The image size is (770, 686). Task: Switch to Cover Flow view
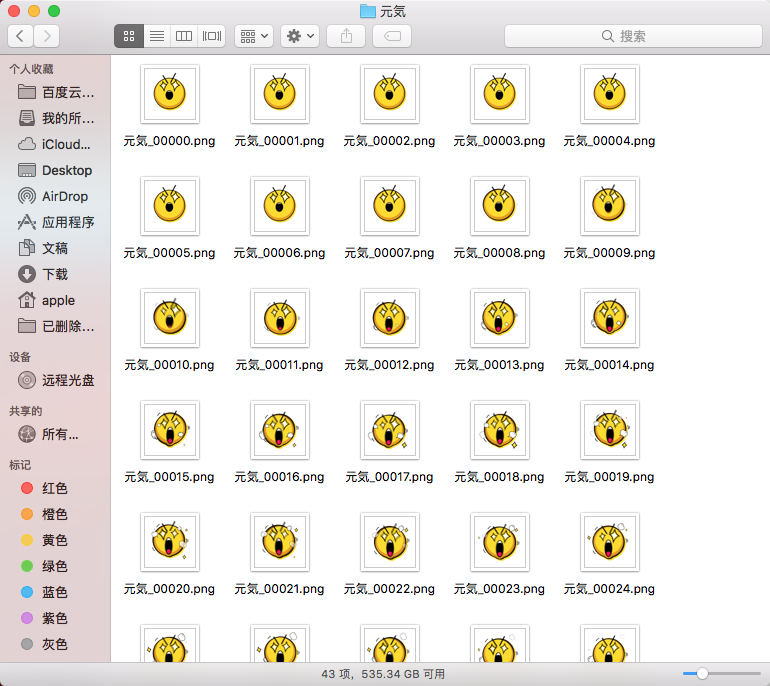(x=212, y=36)
